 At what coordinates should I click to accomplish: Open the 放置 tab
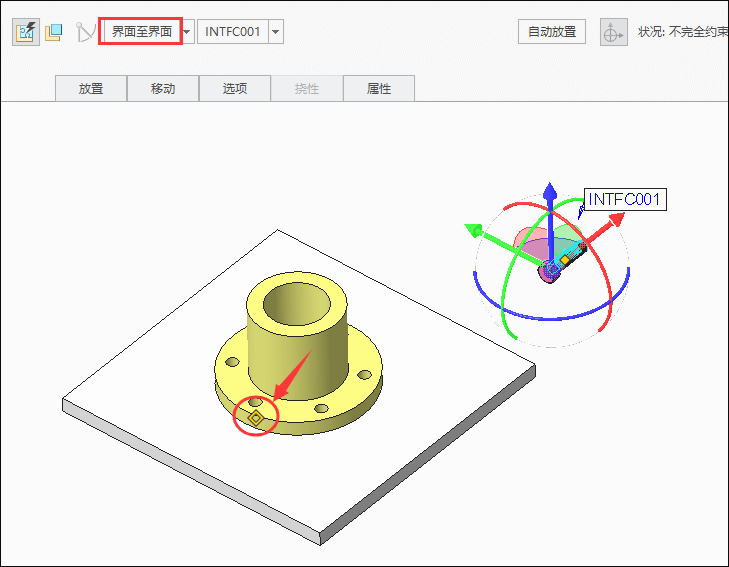point(91,88)
